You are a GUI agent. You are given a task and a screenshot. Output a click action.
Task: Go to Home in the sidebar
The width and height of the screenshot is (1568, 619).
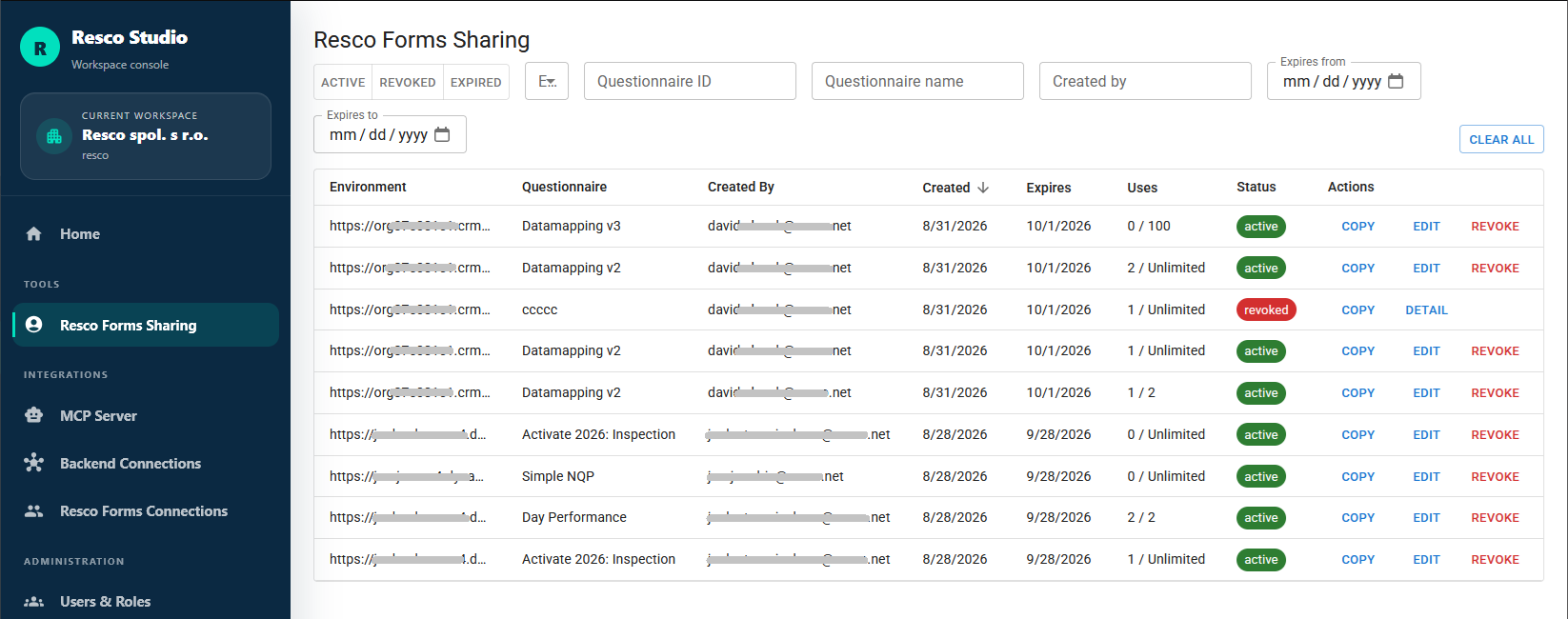146,234
